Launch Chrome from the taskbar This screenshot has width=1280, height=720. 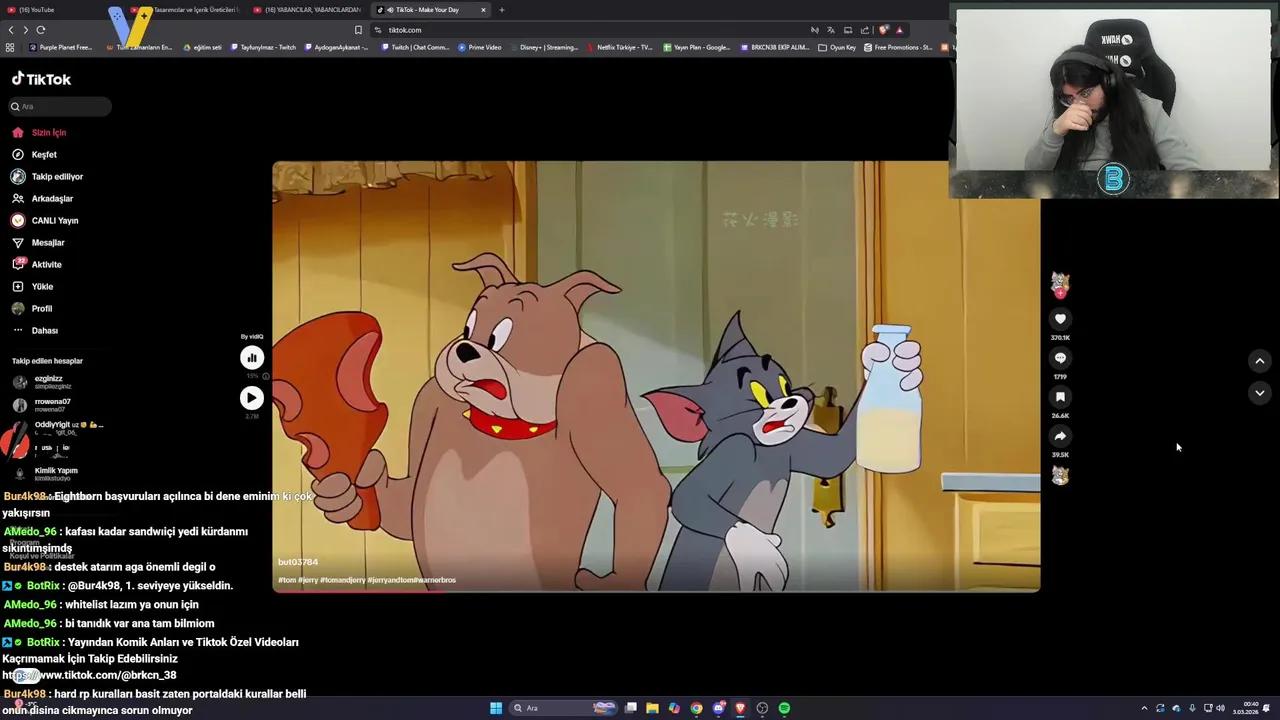(x=696, y=708)
